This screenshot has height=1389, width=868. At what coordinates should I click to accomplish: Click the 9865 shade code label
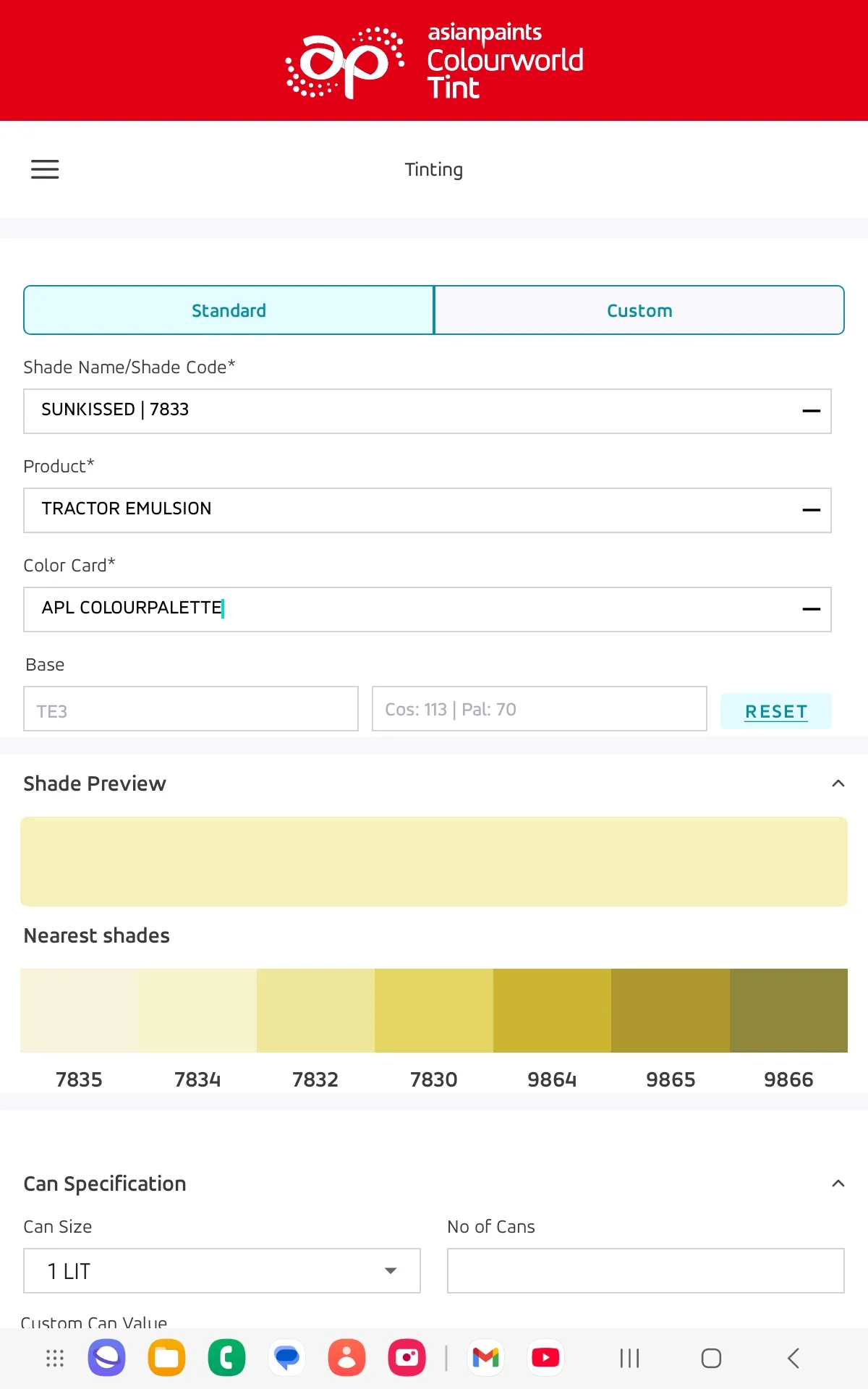(x=671, y=1079)
